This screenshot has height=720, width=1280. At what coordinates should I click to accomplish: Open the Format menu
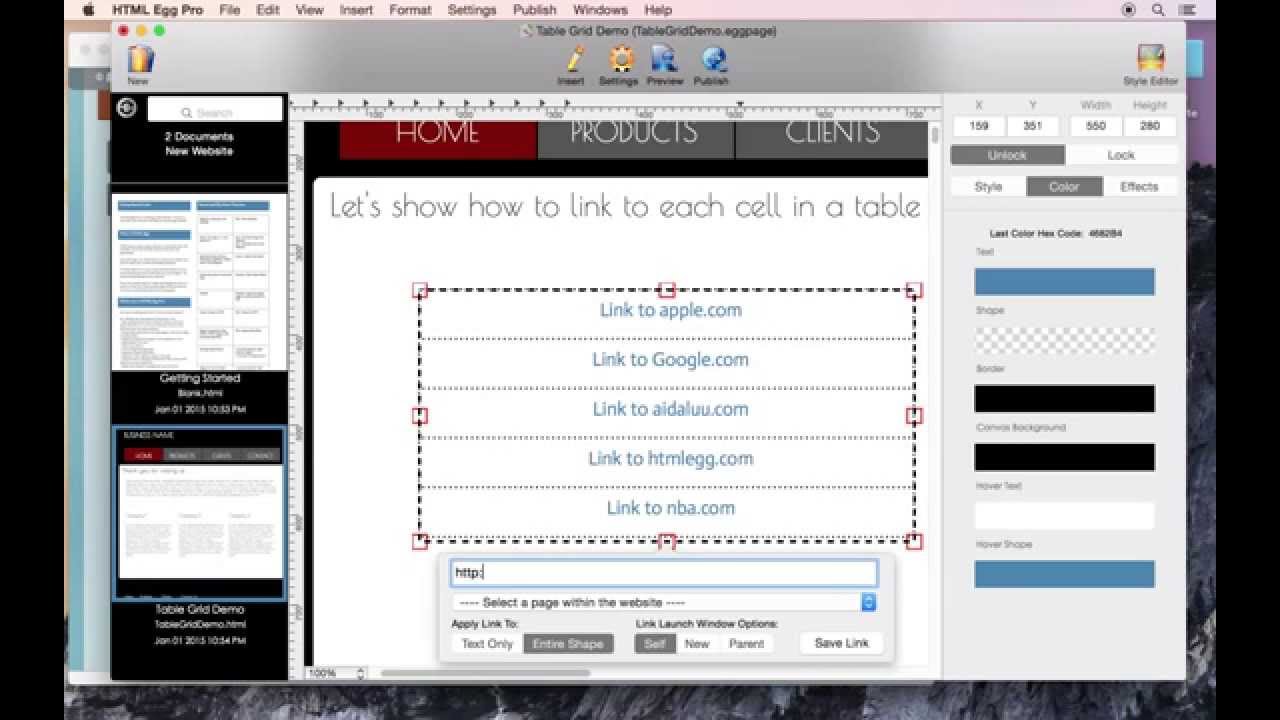[410, 10]
